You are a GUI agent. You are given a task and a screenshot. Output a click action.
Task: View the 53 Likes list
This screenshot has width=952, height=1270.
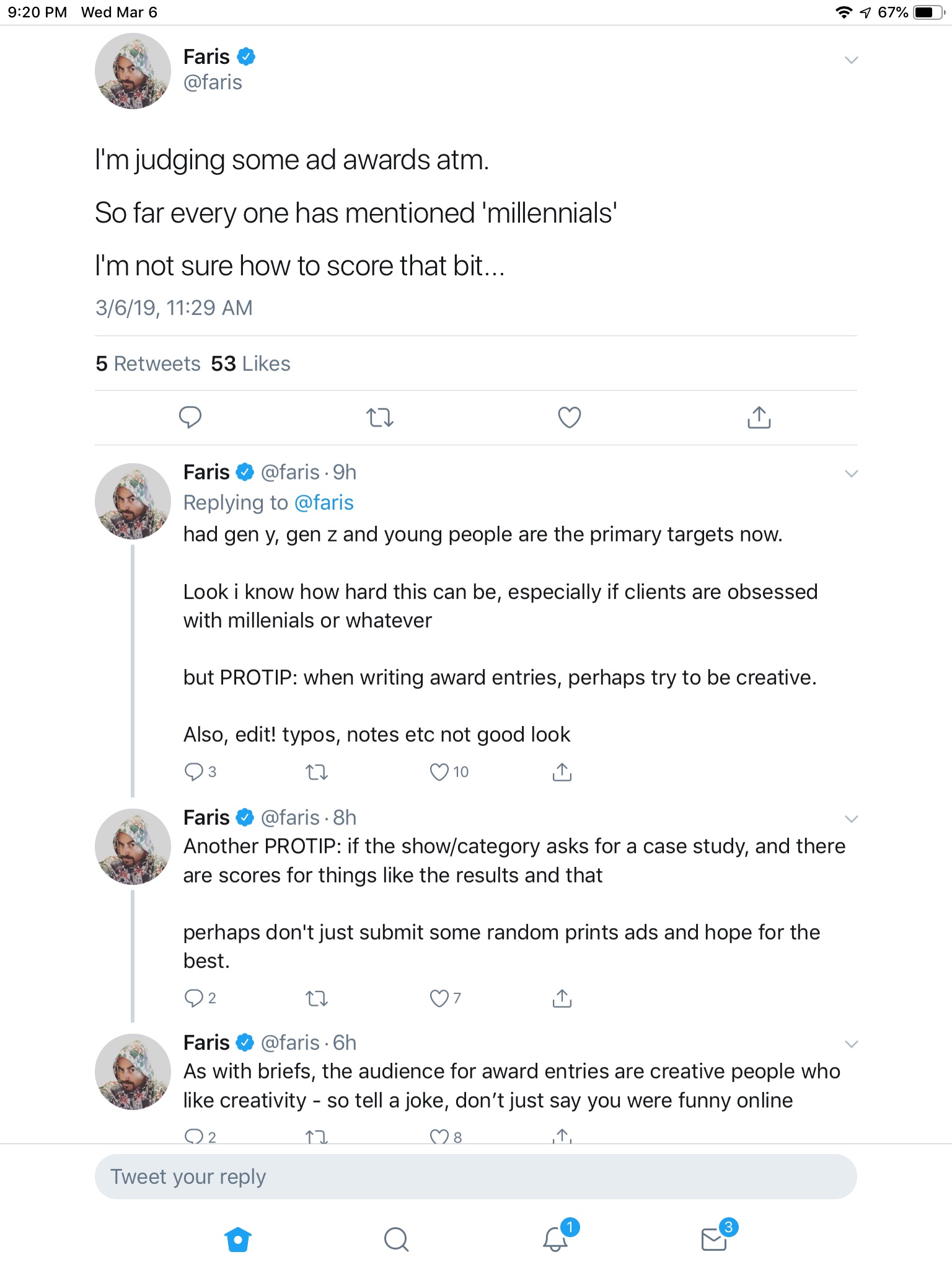[x=250, y=363]
